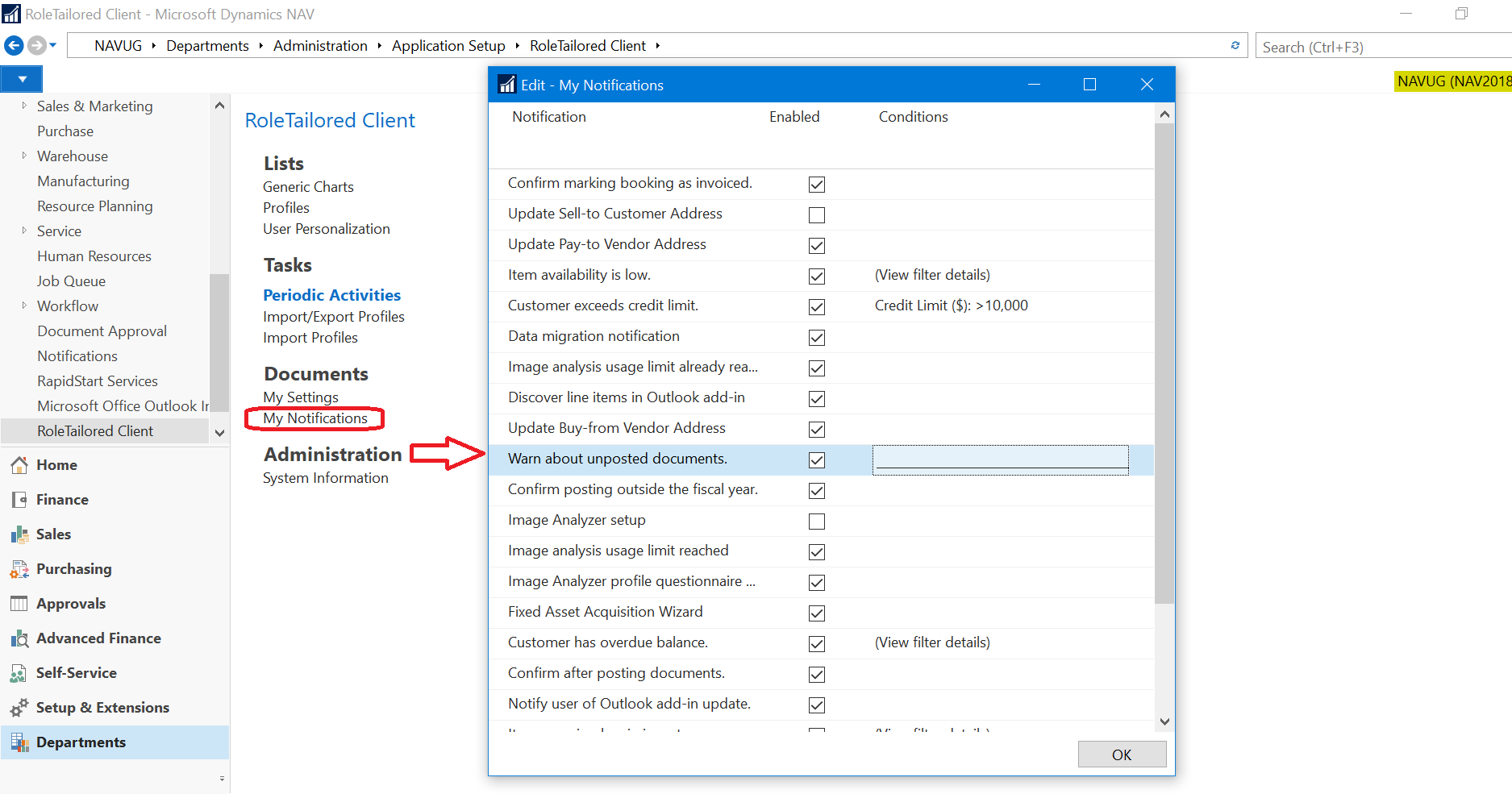
Task: Toggle 'Confirm after posting documents' checkbox
Action: click(x=817, y=675)
